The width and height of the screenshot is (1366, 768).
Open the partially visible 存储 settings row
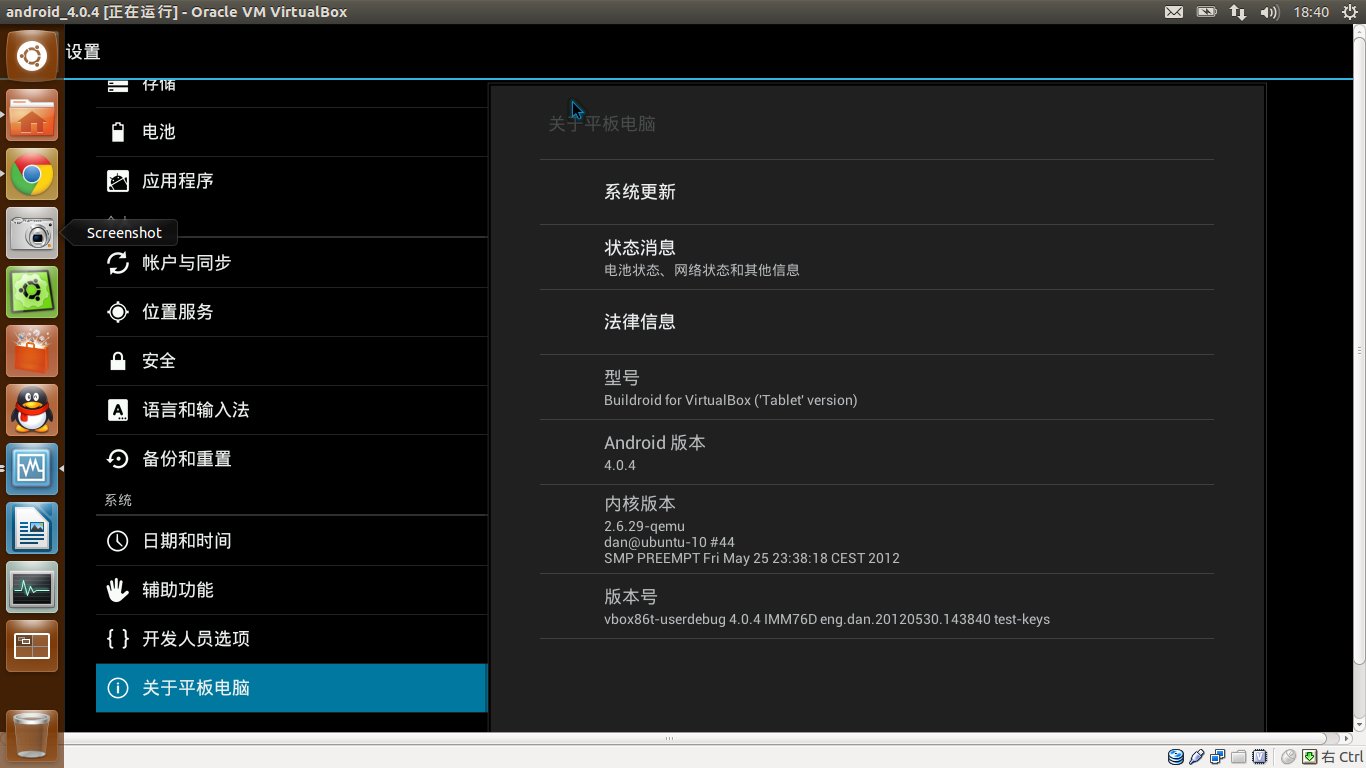(x=291, y=92)
